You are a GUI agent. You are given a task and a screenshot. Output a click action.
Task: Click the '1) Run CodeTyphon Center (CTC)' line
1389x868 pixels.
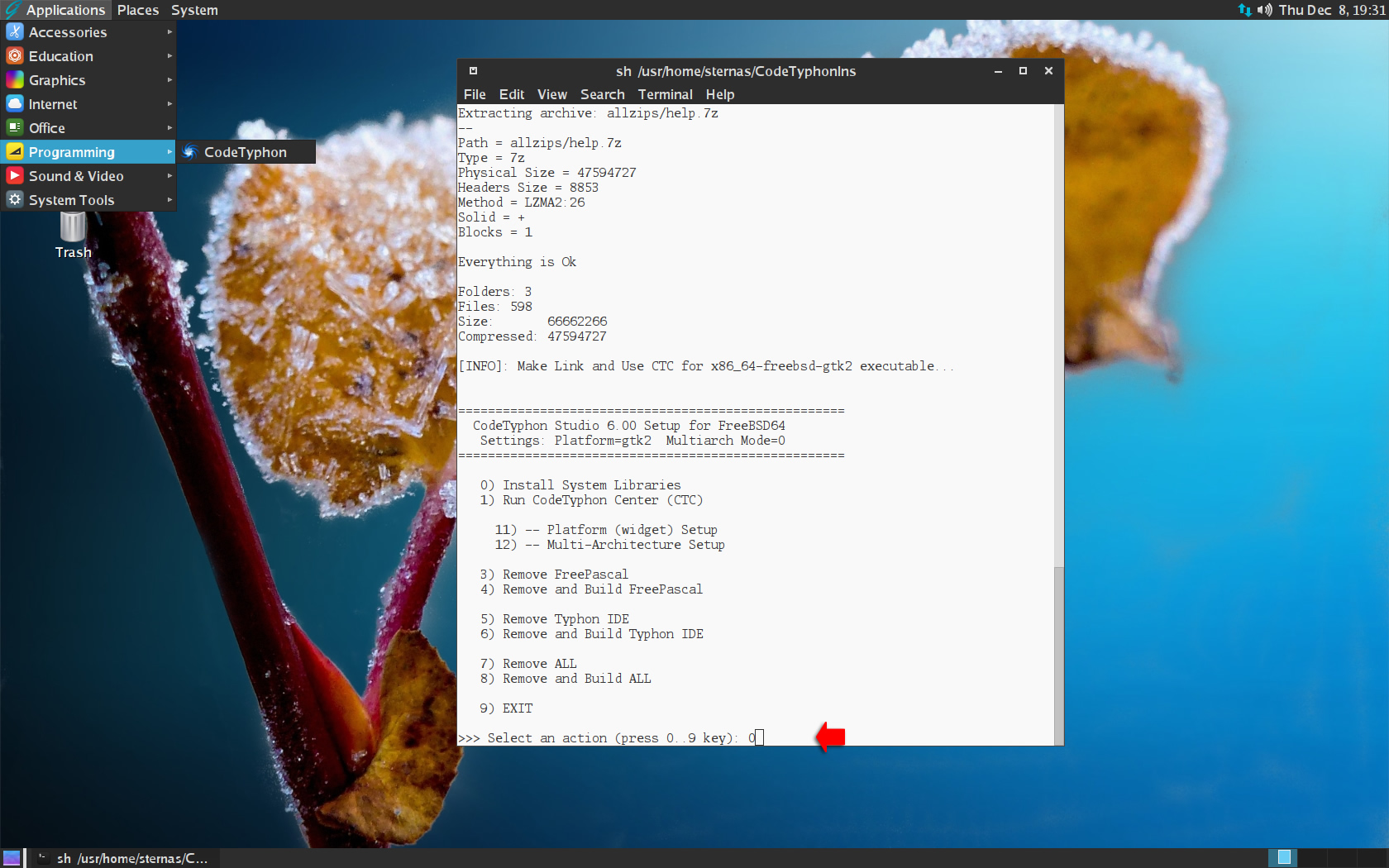tap(591, 500)
